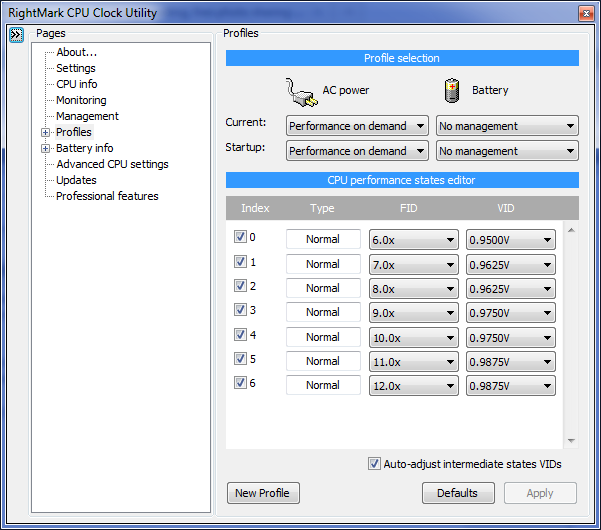Click Type field Normal for index 3

pyautogui.click(x=323, y=312)
